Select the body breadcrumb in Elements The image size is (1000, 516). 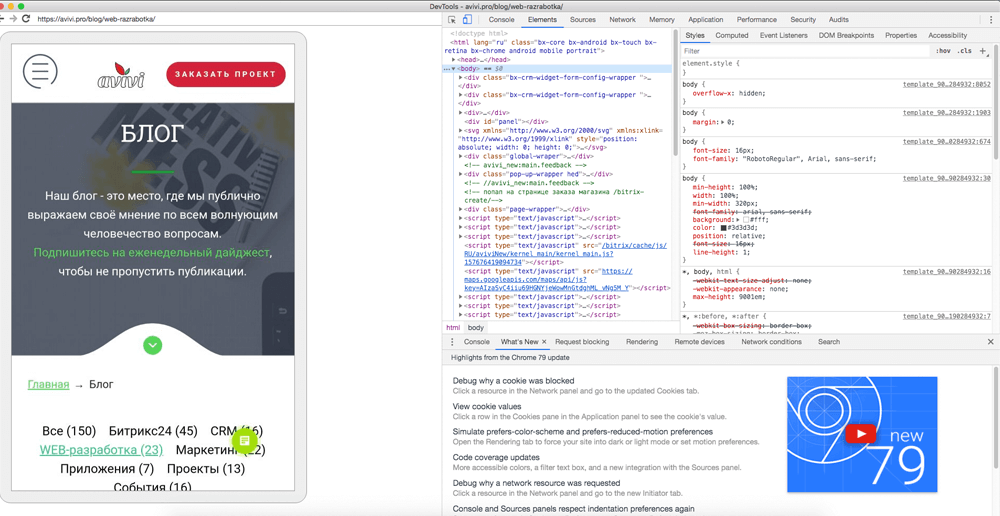(x=476, y=327)
